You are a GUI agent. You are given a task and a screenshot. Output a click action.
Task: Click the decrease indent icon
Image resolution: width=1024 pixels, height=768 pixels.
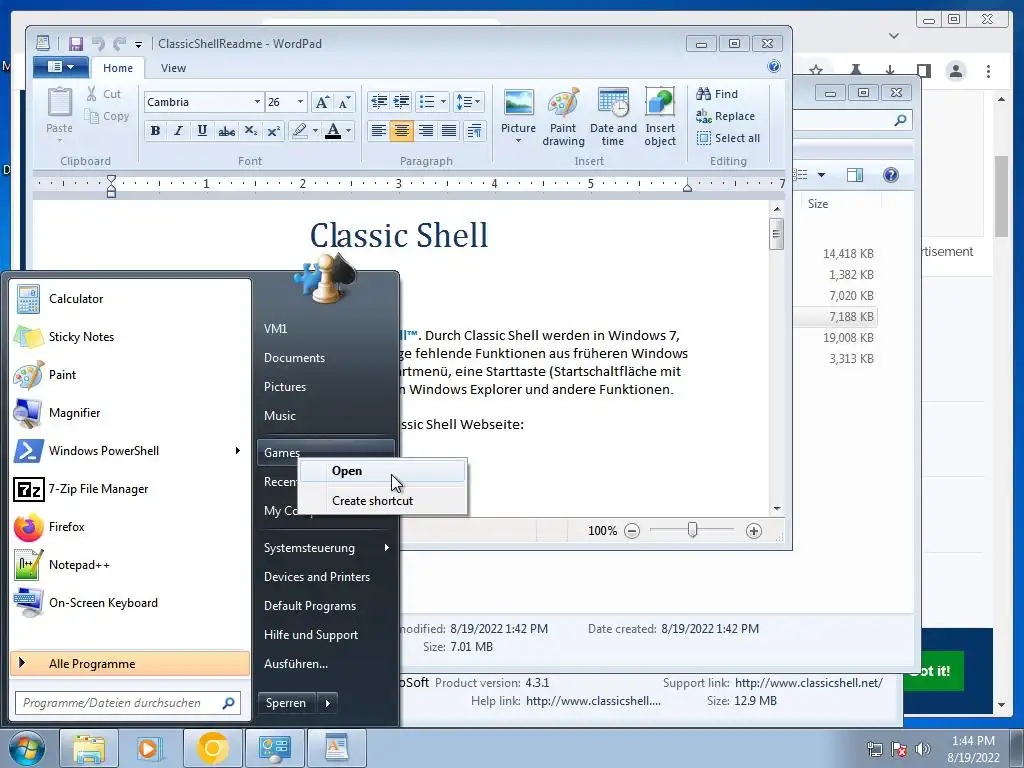pyautogui.click(x=379, y=102)
